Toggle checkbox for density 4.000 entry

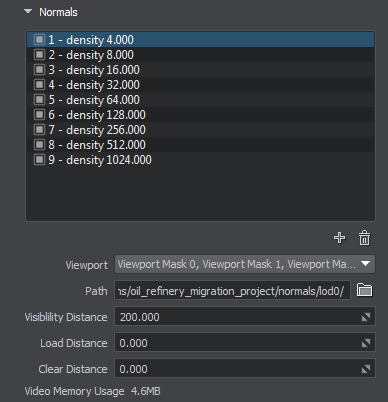coord(39,40)
